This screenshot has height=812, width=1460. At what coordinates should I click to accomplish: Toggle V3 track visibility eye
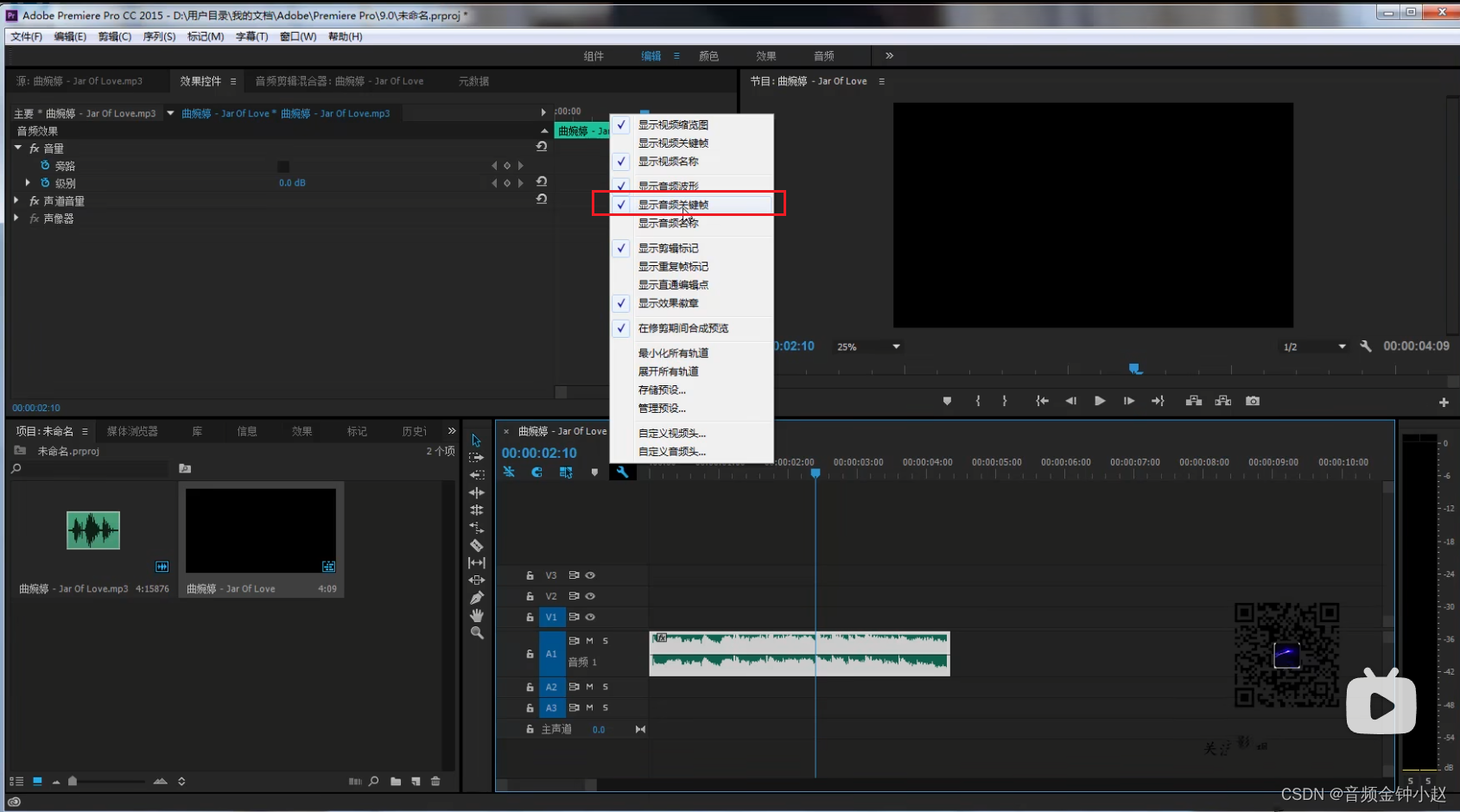tap(590, 575)
